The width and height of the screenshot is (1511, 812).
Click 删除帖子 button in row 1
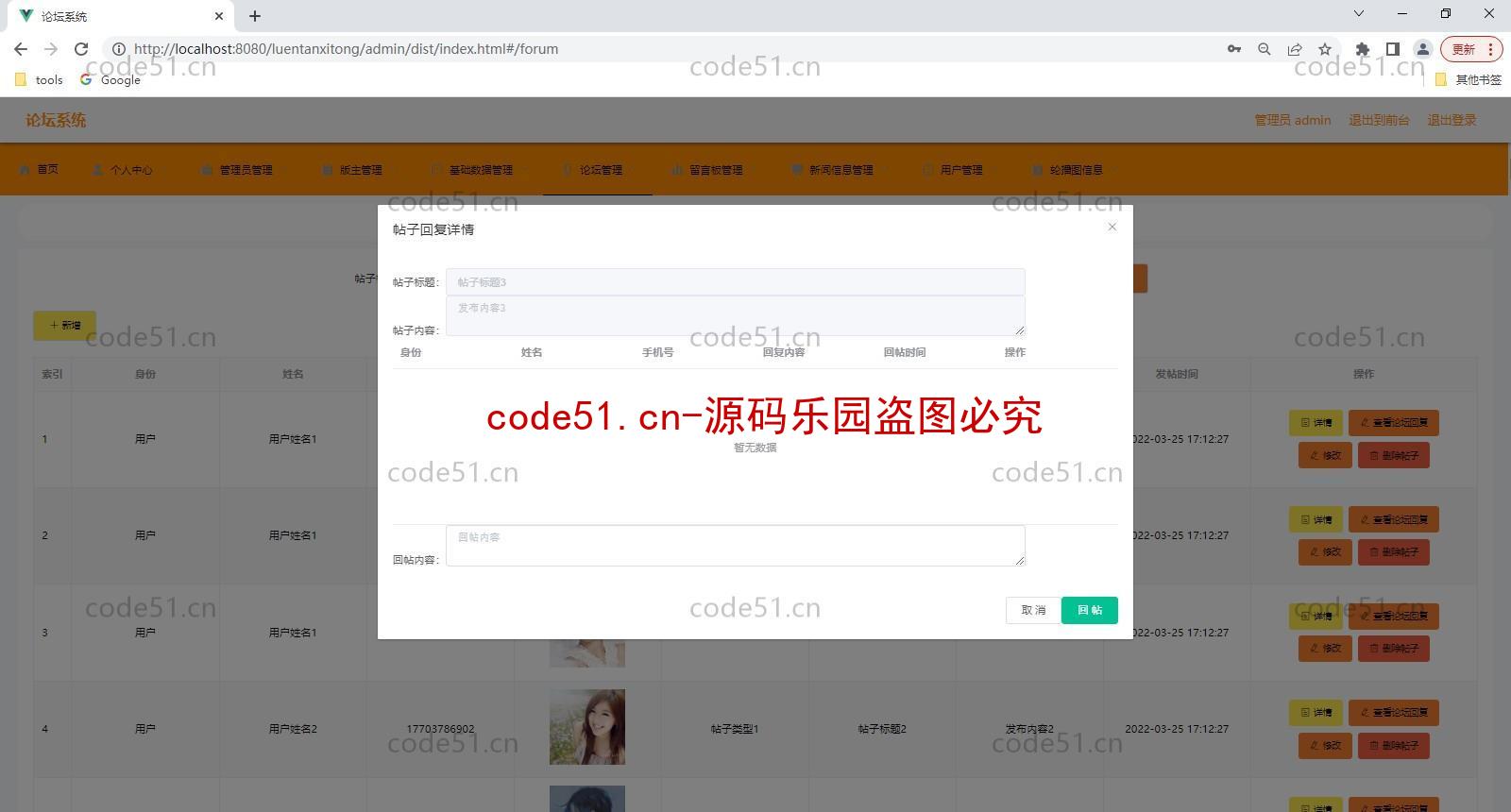click(1394, 455)
